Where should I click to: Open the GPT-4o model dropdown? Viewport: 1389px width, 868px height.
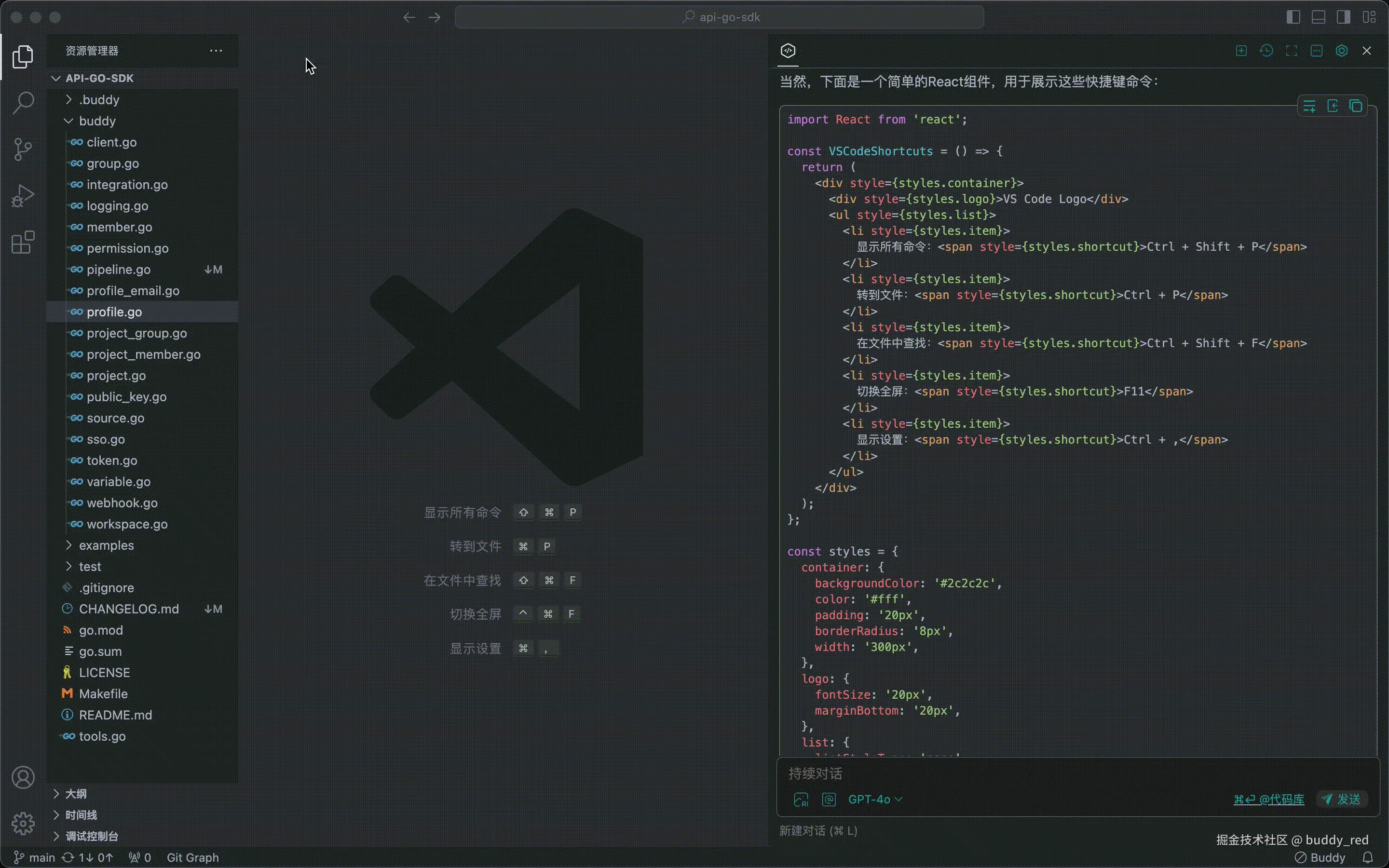pos(875,800)
